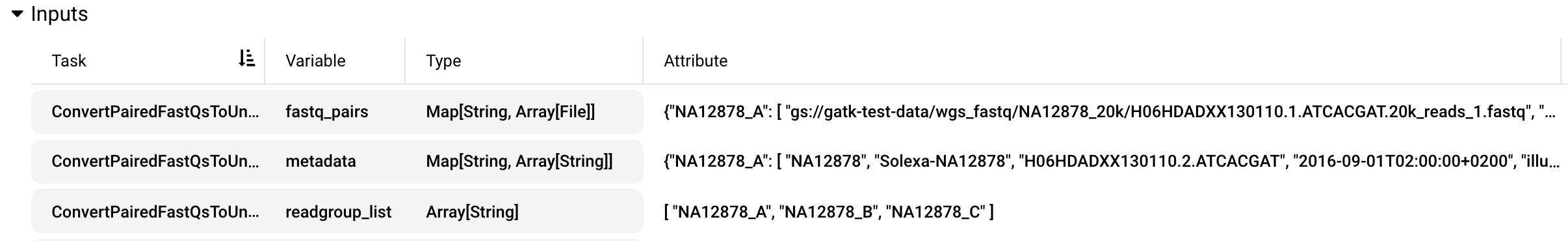
Task: Click the Inputs section heading
Action: click(x=59, y=14)
